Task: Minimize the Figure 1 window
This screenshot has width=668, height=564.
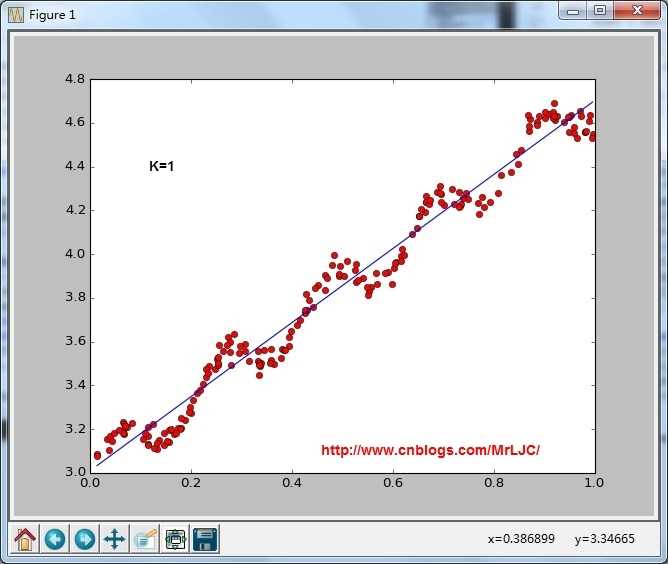Action: click(573, 11)
